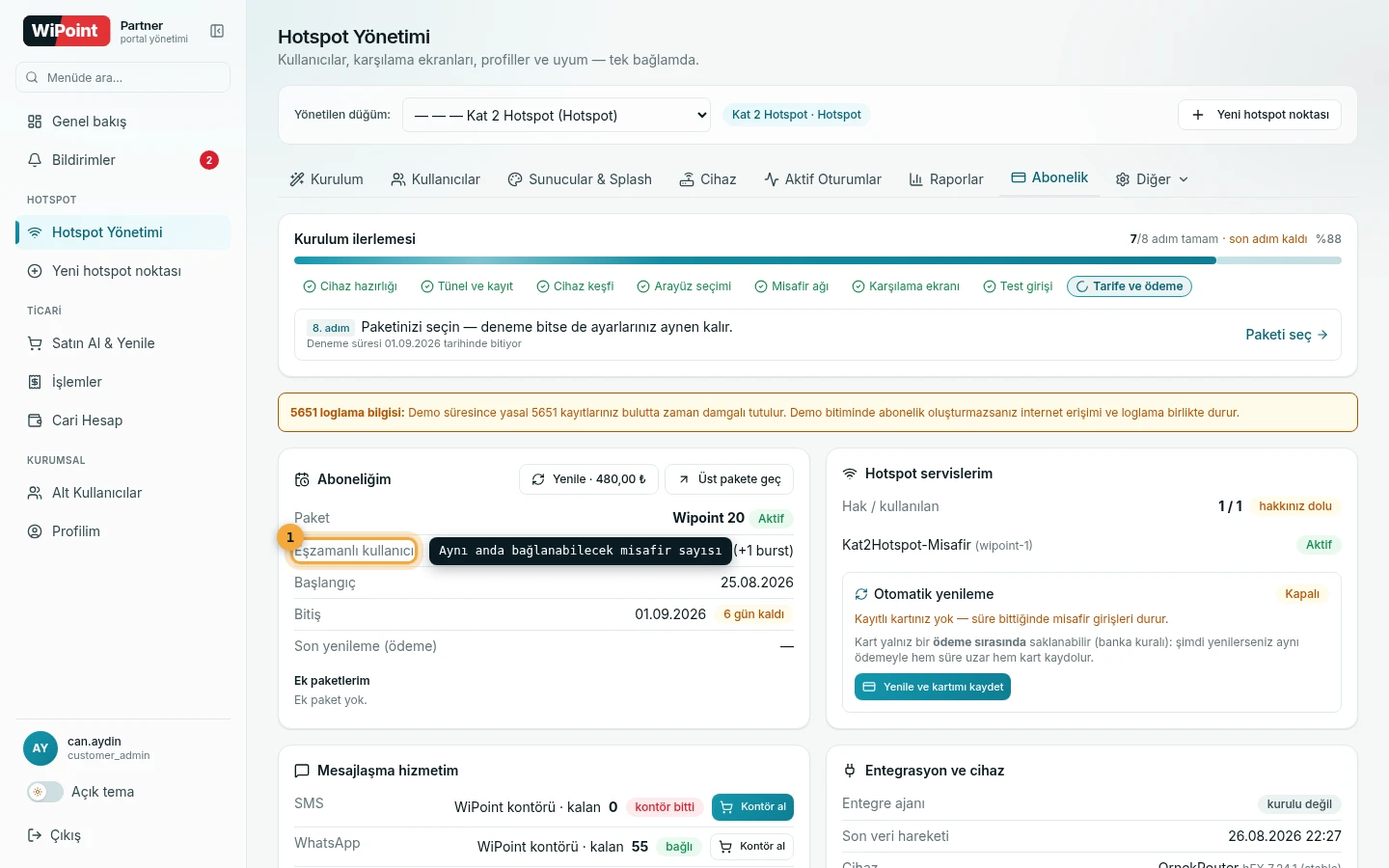The height and width of the screenshot is (868, 1389).
Task: Click the AY user avatar
Action: (x=41, y=748)
